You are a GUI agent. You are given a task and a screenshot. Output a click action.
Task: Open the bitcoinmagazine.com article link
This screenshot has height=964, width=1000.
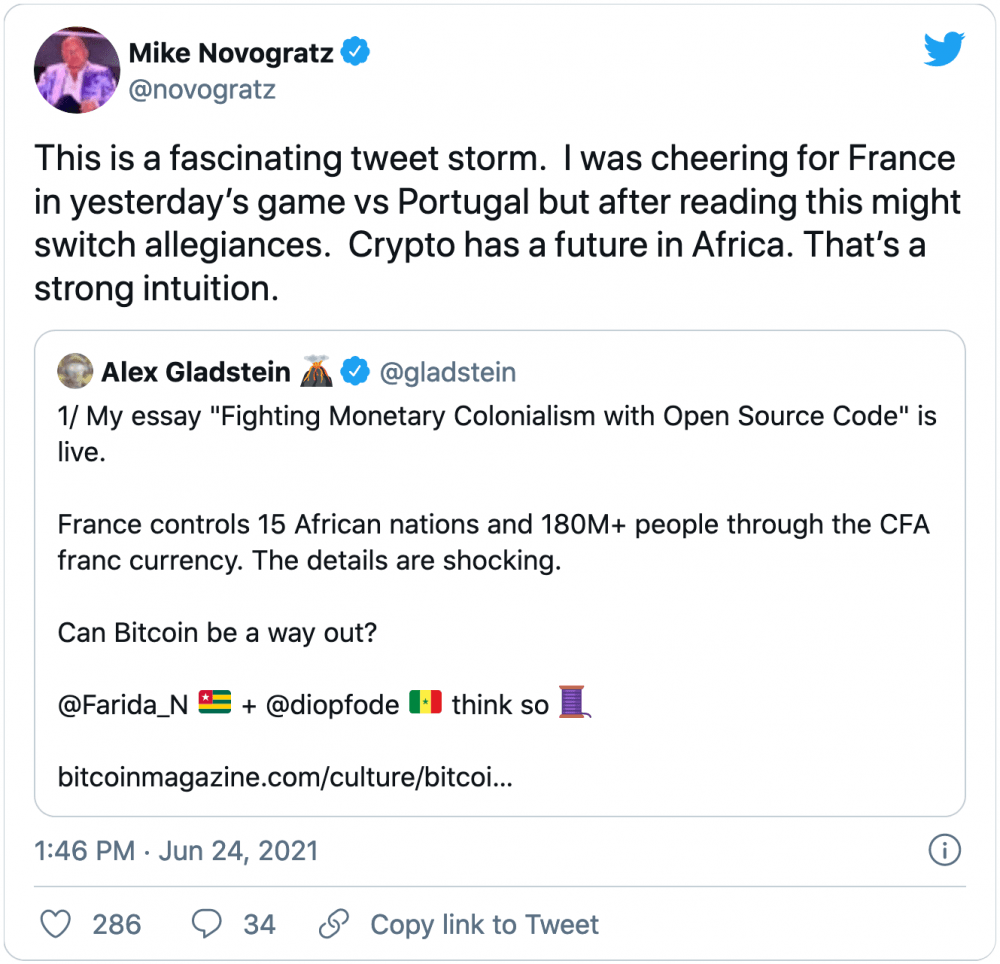285,776
